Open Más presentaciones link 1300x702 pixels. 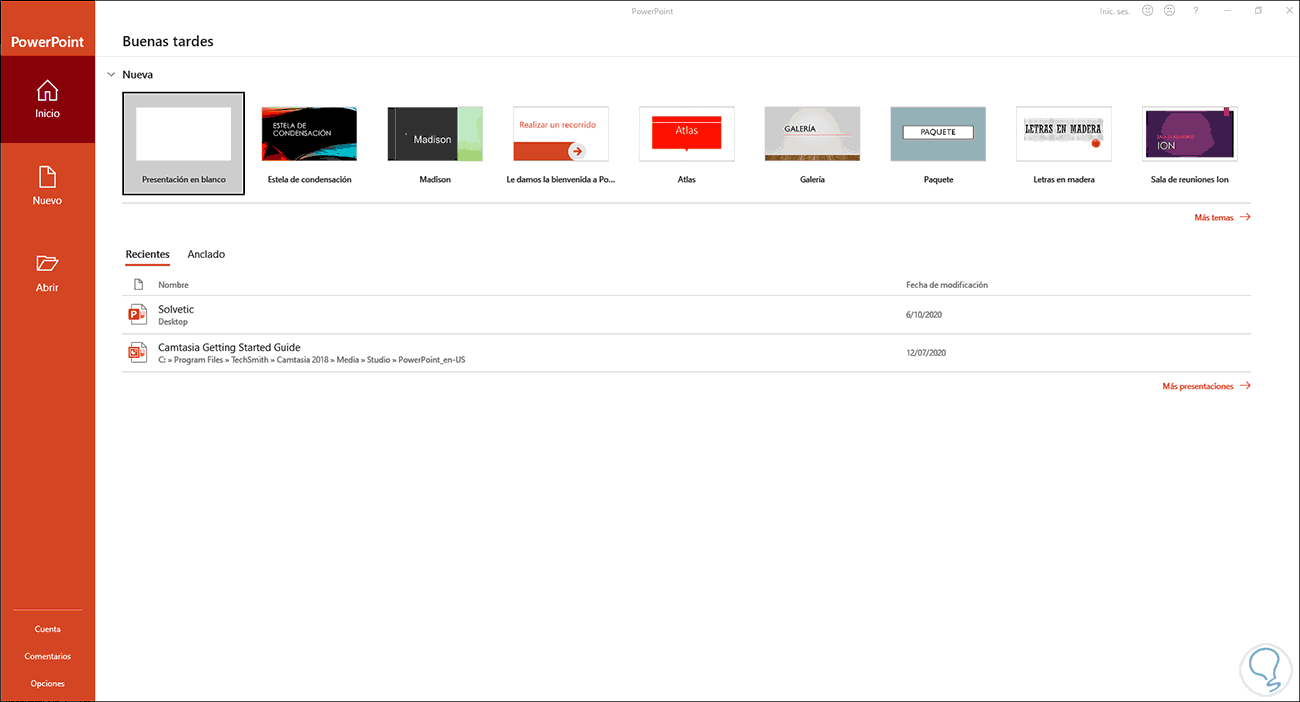[1198, 385]
